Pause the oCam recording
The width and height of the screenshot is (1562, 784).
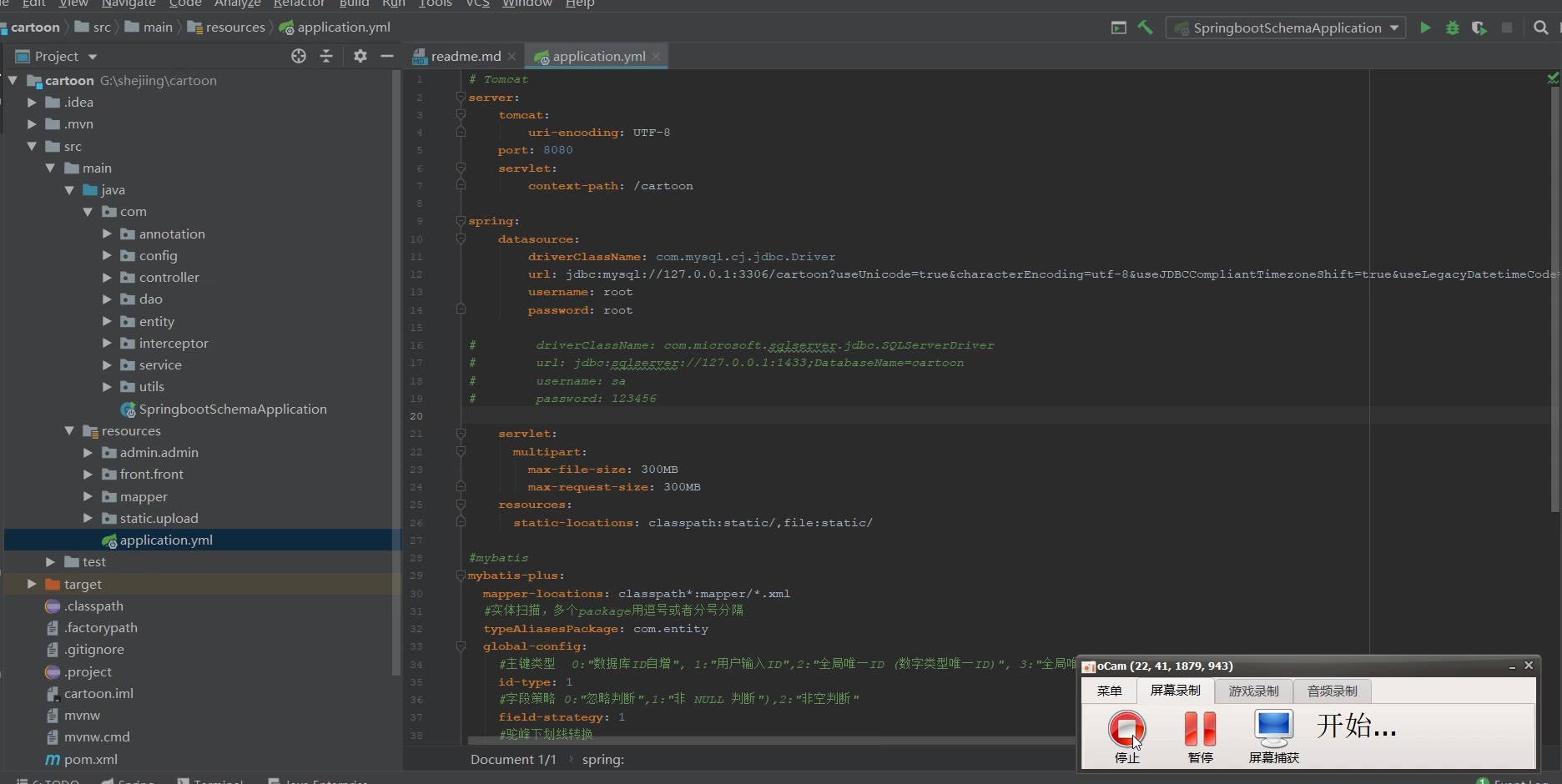tap(1200, 729)
